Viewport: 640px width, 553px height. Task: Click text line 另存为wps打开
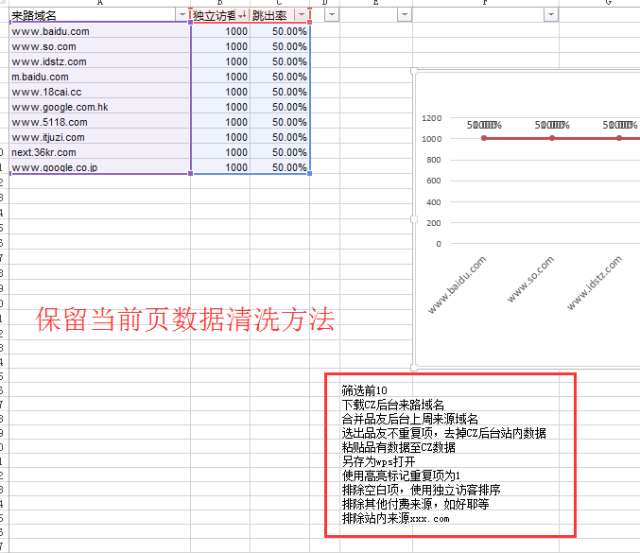378,462
